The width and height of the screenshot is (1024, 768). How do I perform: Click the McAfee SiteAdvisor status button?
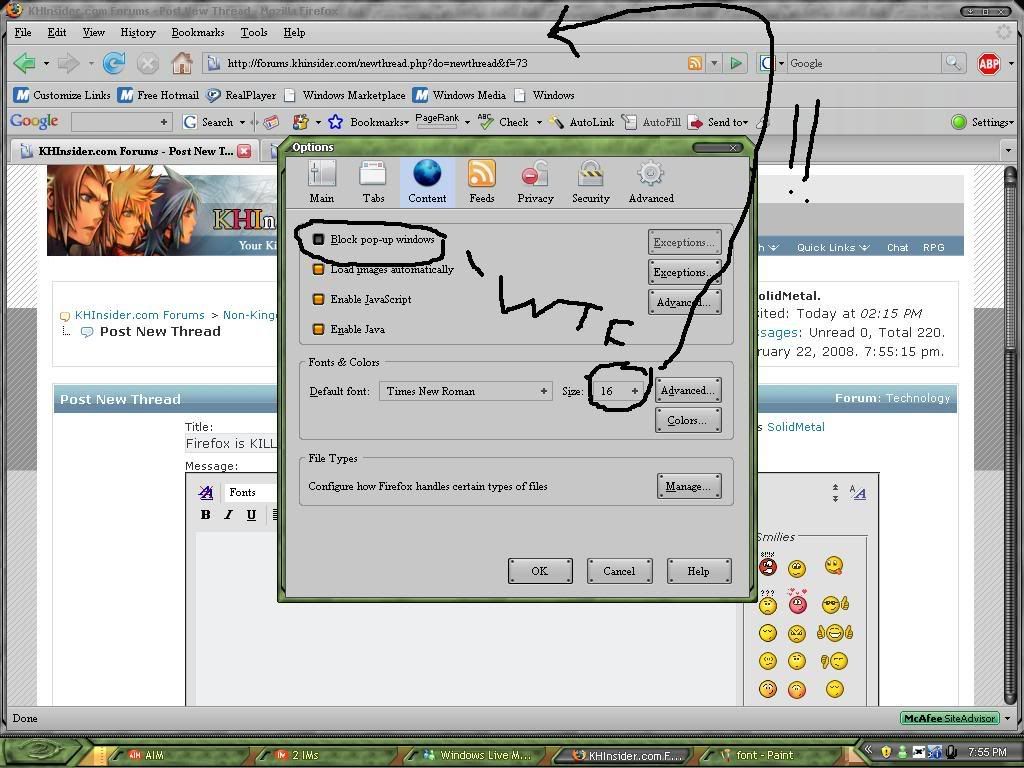point(950,718)
